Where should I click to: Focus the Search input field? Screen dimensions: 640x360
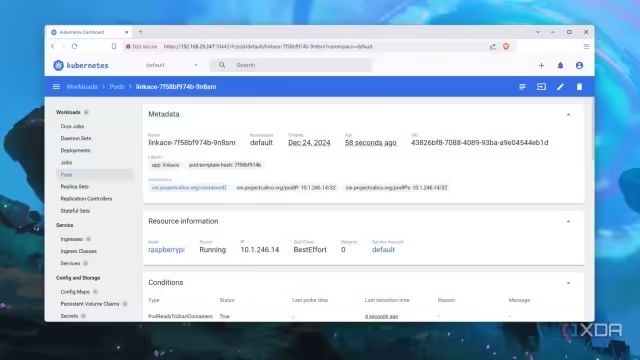(x=302, y=65)
